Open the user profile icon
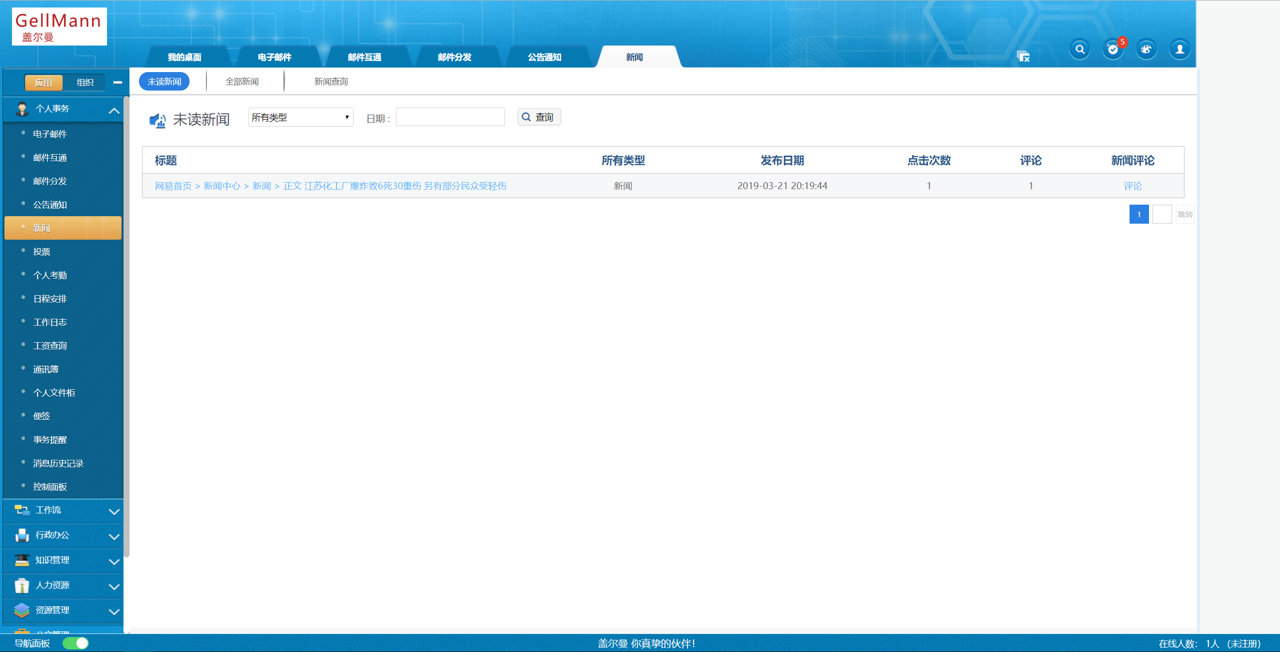The image size is (1280, 652). click(1180, 49)
